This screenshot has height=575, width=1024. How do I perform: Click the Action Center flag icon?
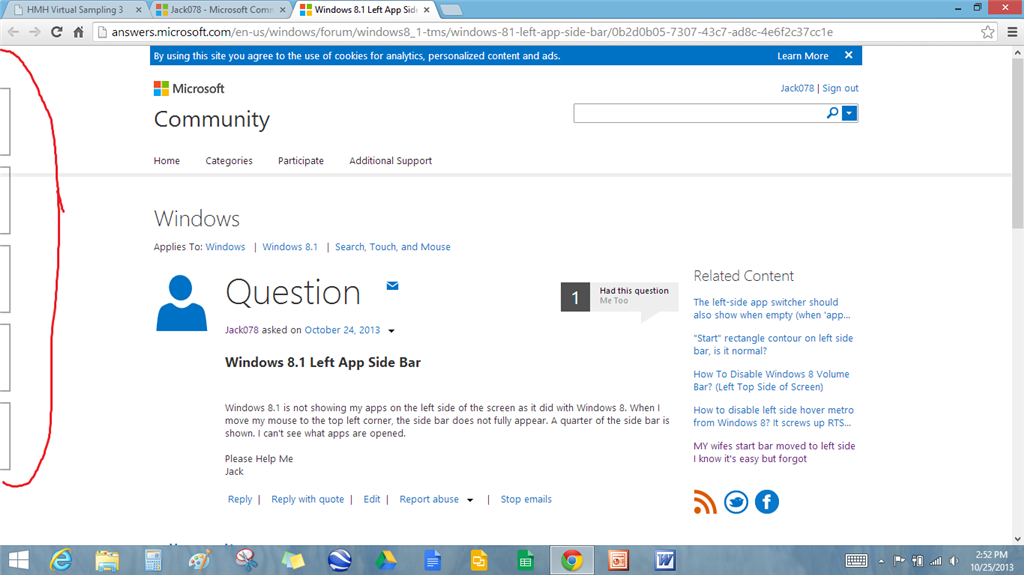(x=899, y=561)
